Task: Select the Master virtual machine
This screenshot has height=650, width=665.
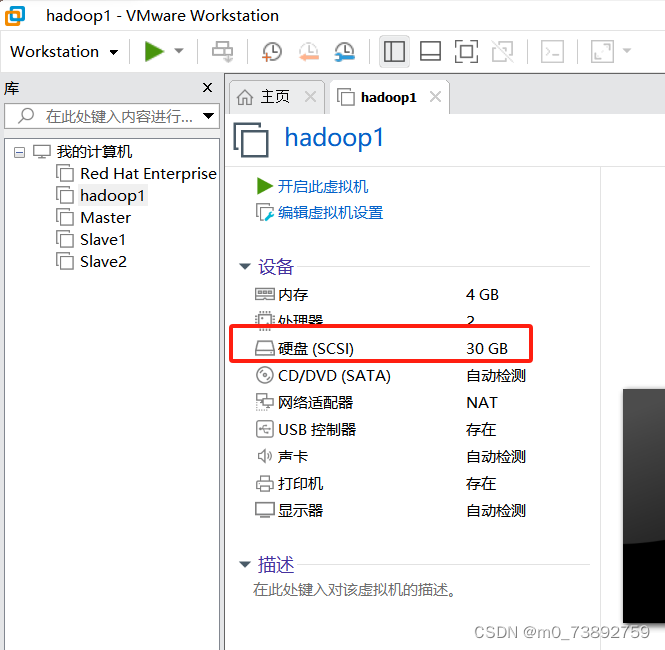Action: 106,218
